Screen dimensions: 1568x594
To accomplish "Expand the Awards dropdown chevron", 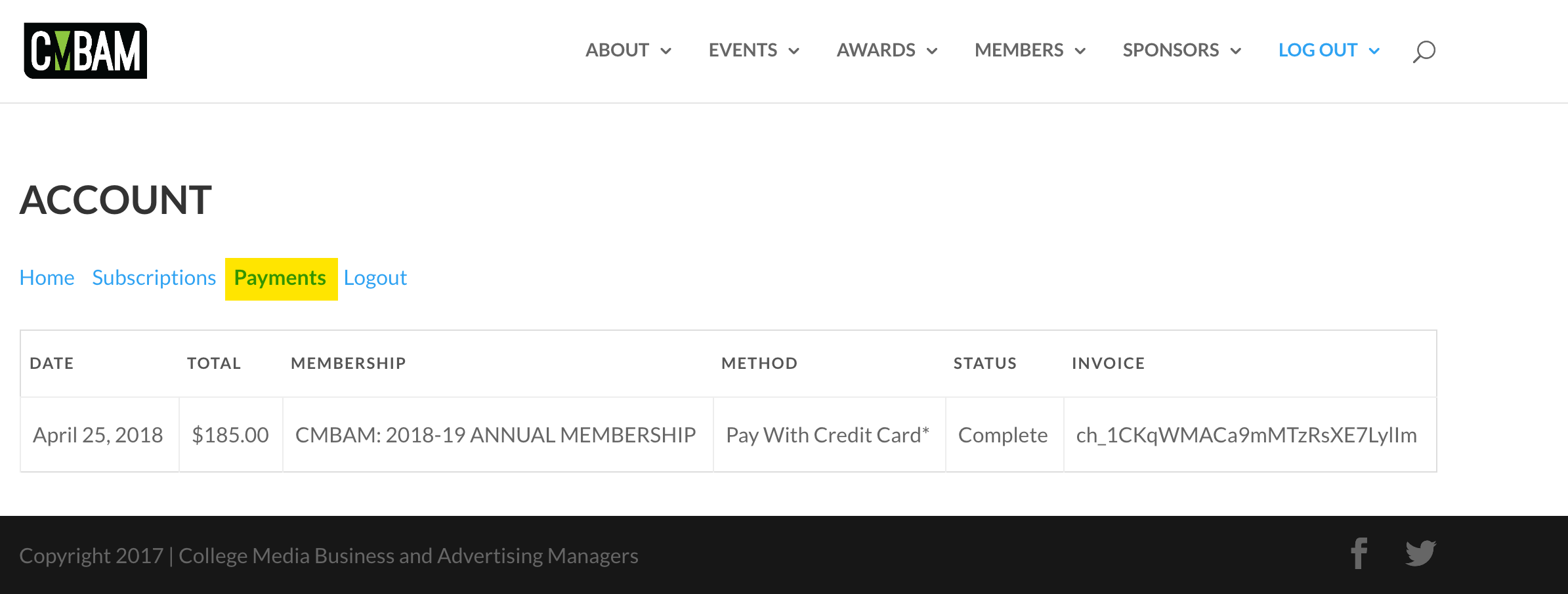I will (x=931, y=51).
